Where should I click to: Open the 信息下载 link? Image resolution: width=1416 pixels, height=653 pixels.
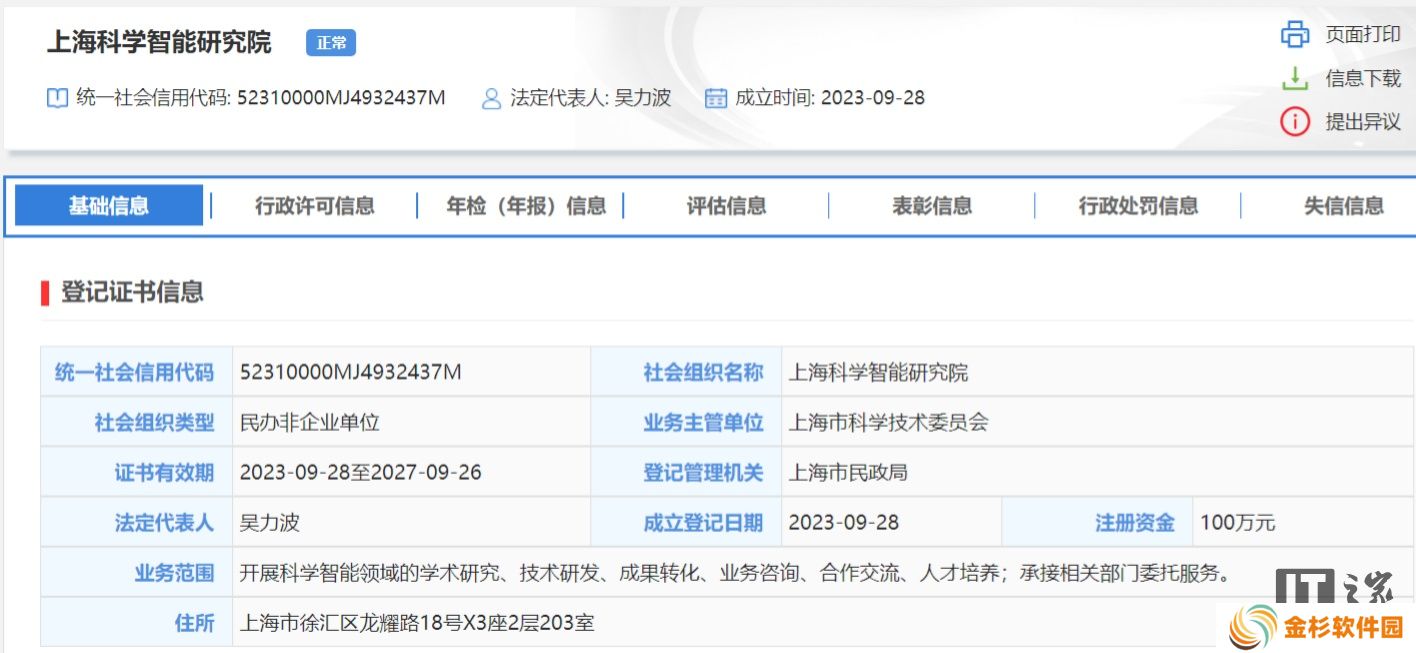(1363, 78)
